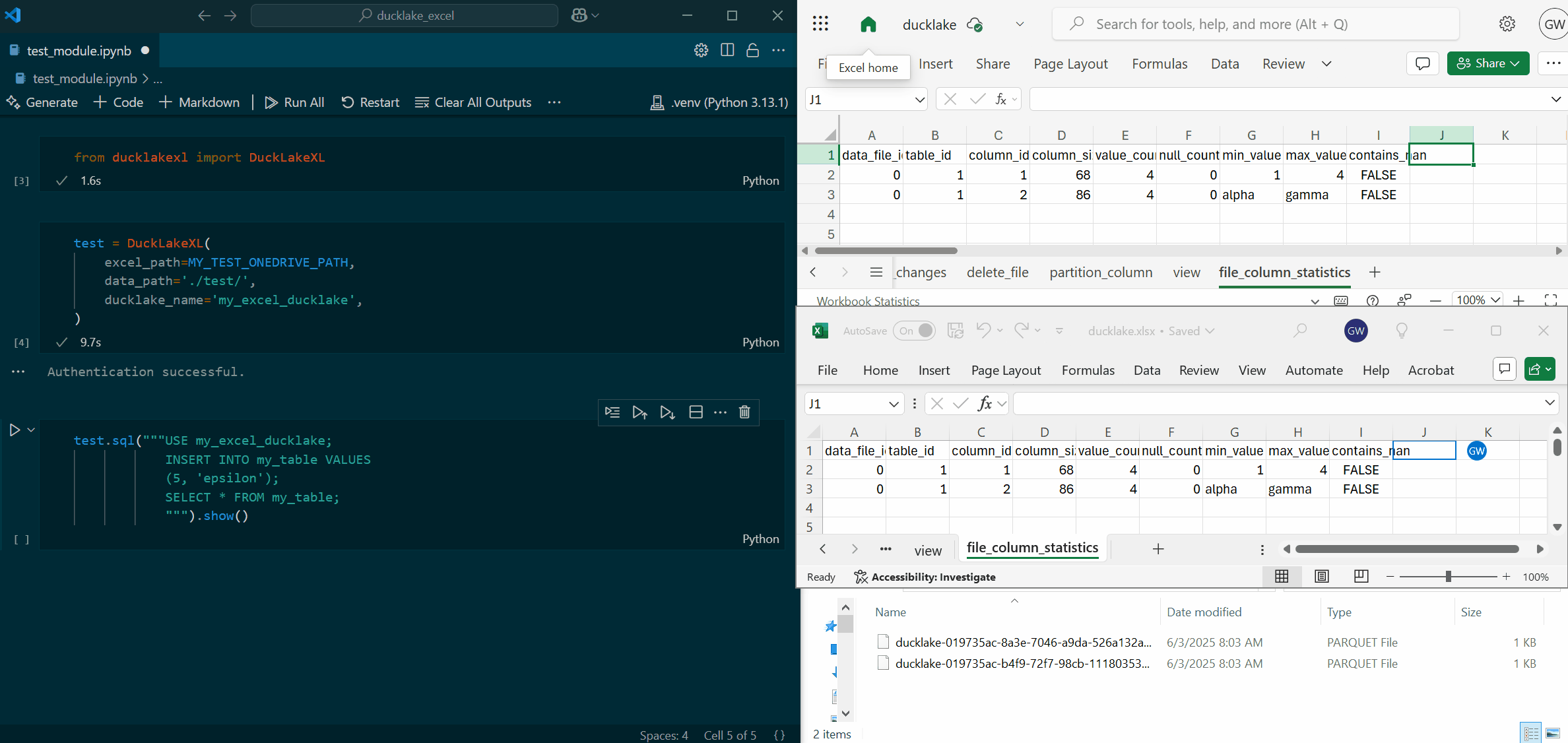Open ducklake file name dropdown chevron
Screen dimensions: 1568x743
[1020, 24]
